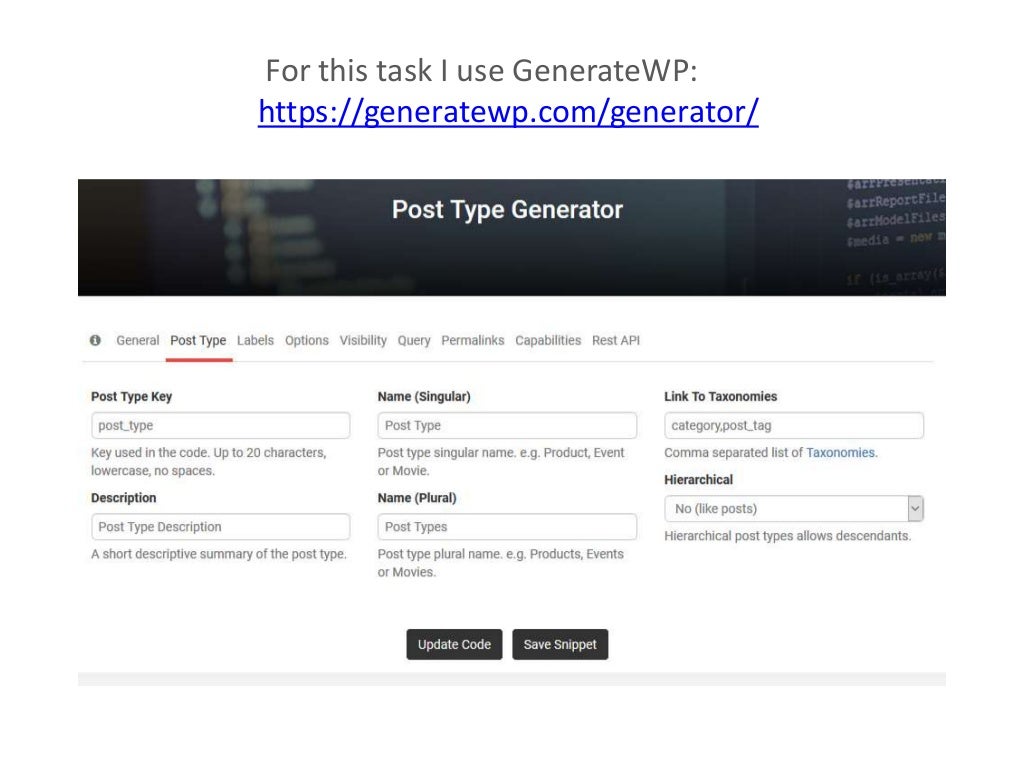The height and width of the screenshot is (768, 1024).
Task: Focus the Description input field
Action: coord(221,527)
